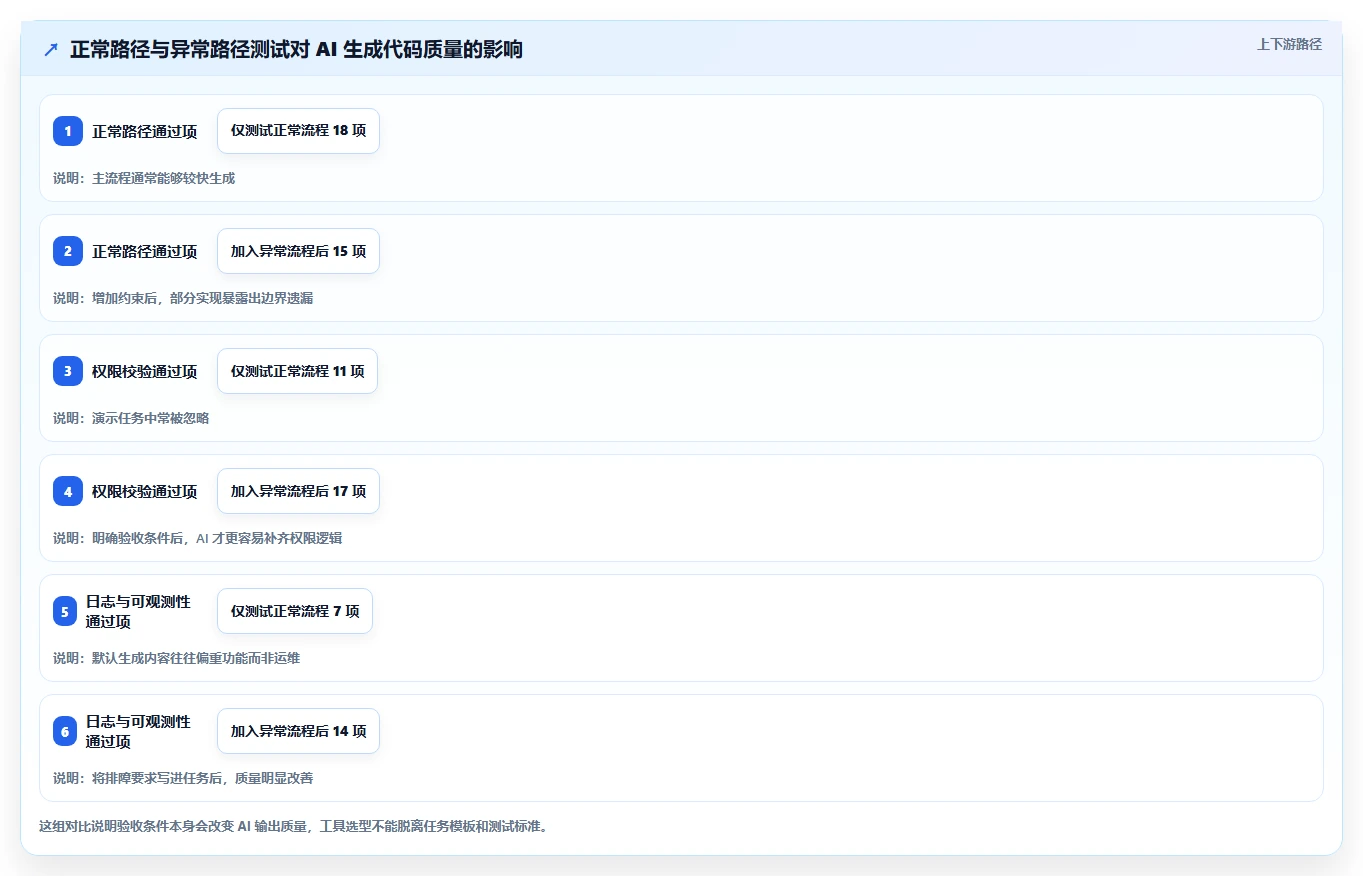Click 权限校验通过项 label in step 4
1363x876 pixels.
[x=145, y=491]
